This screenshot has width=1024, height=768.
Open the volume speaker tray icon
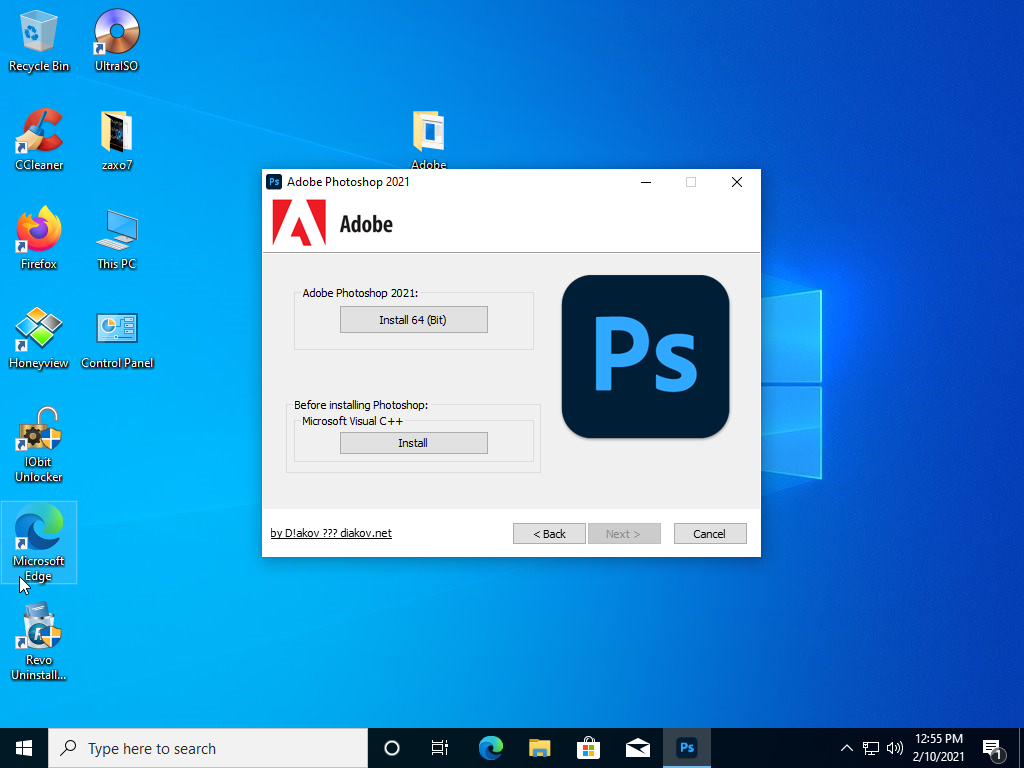pos(895,748)
